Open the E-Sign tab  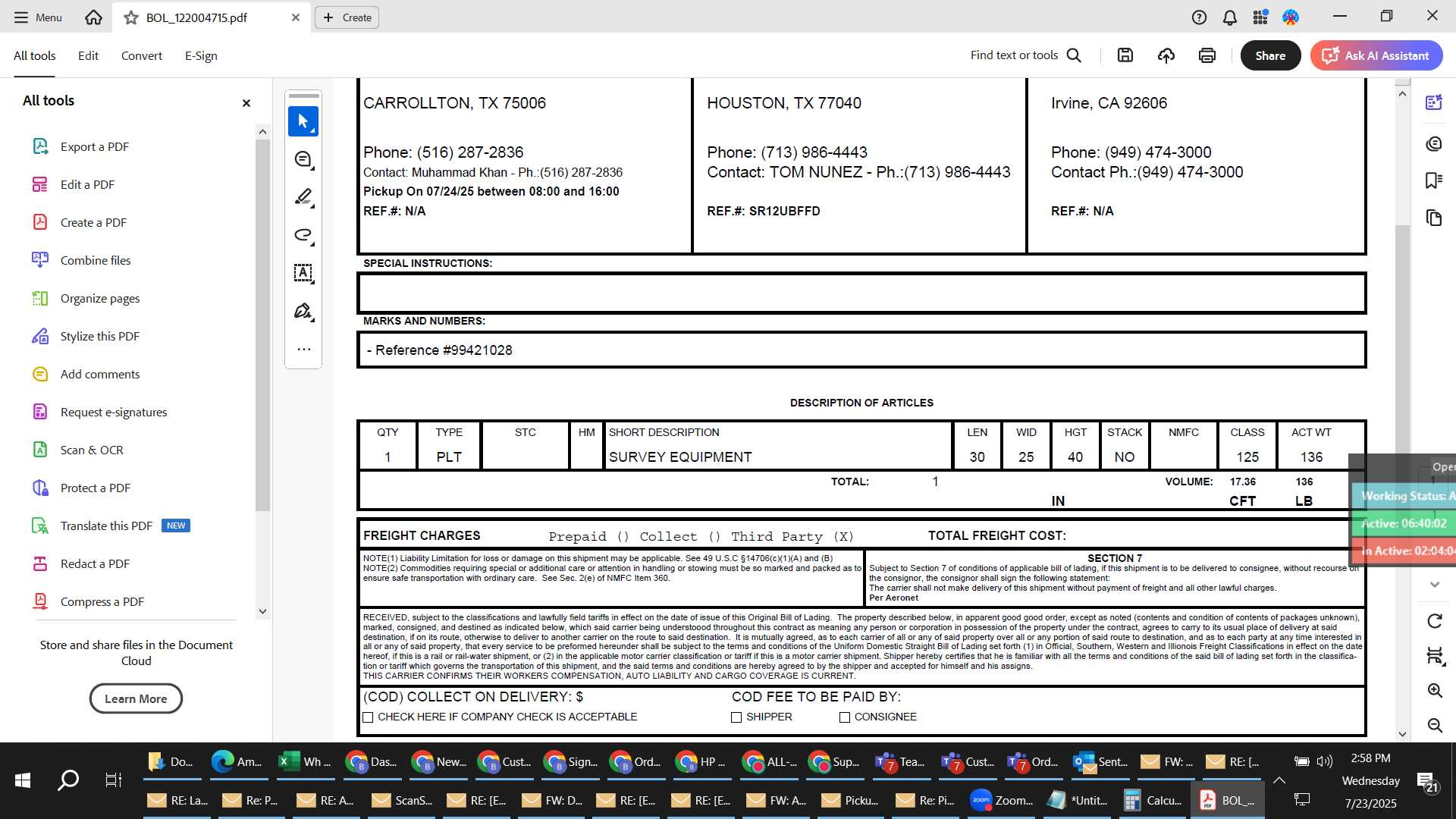tap(201, 55)
